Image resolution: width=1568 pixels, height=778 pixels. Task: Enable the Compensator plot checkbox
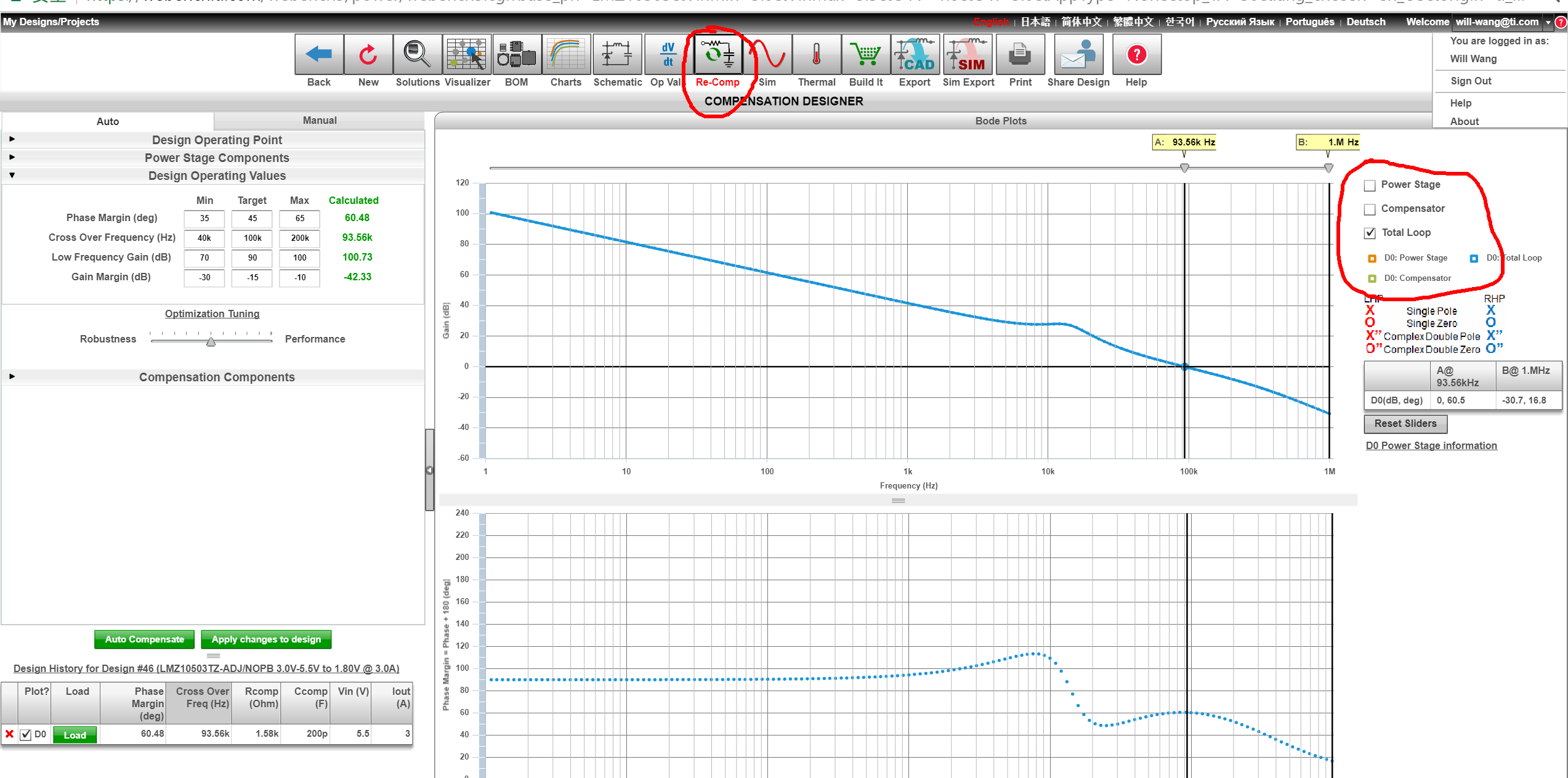[1370, 209]
